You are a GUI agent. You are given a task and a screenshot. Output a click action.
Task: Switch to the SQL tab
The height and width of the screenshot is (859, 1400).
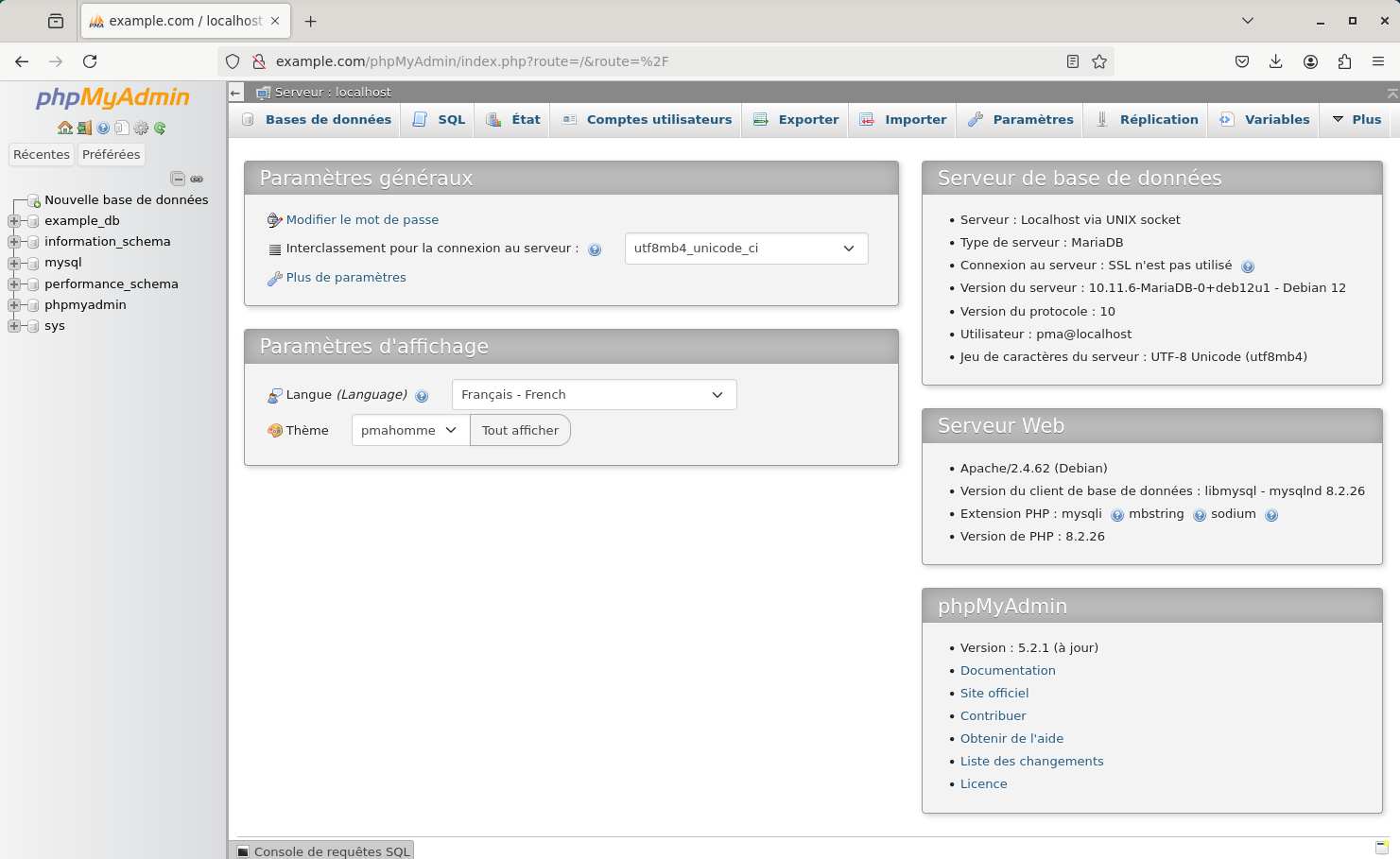tap(440, 120)
